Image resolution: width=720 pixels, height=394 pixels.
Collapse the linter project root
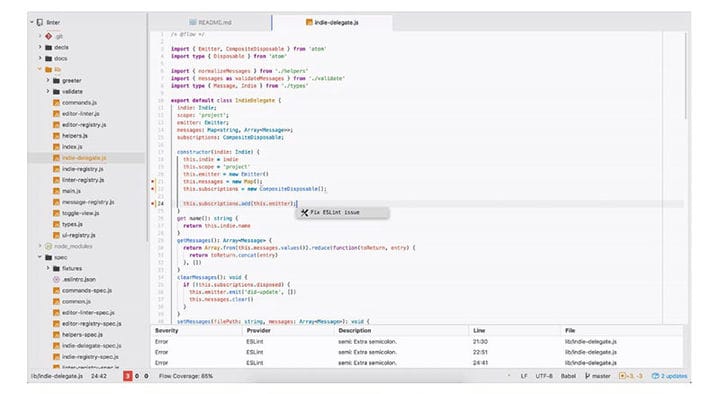(x=32, y=22)
